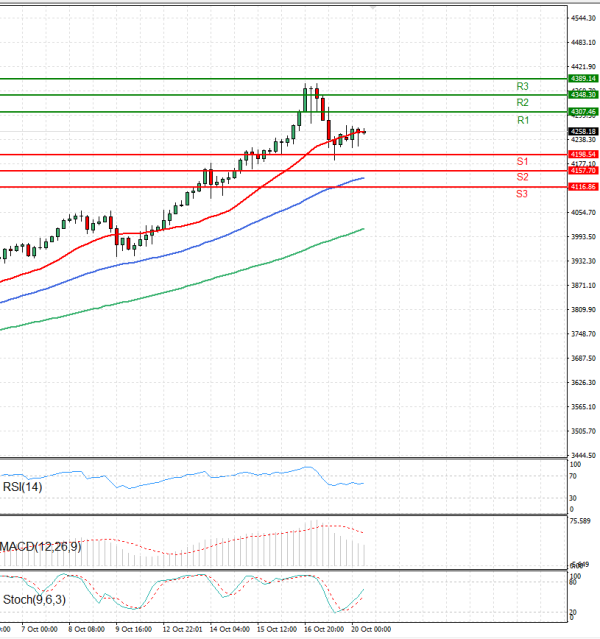Click the 4307.46 green price tag
This screenshot has width=600, height=639.
(583, 111)
